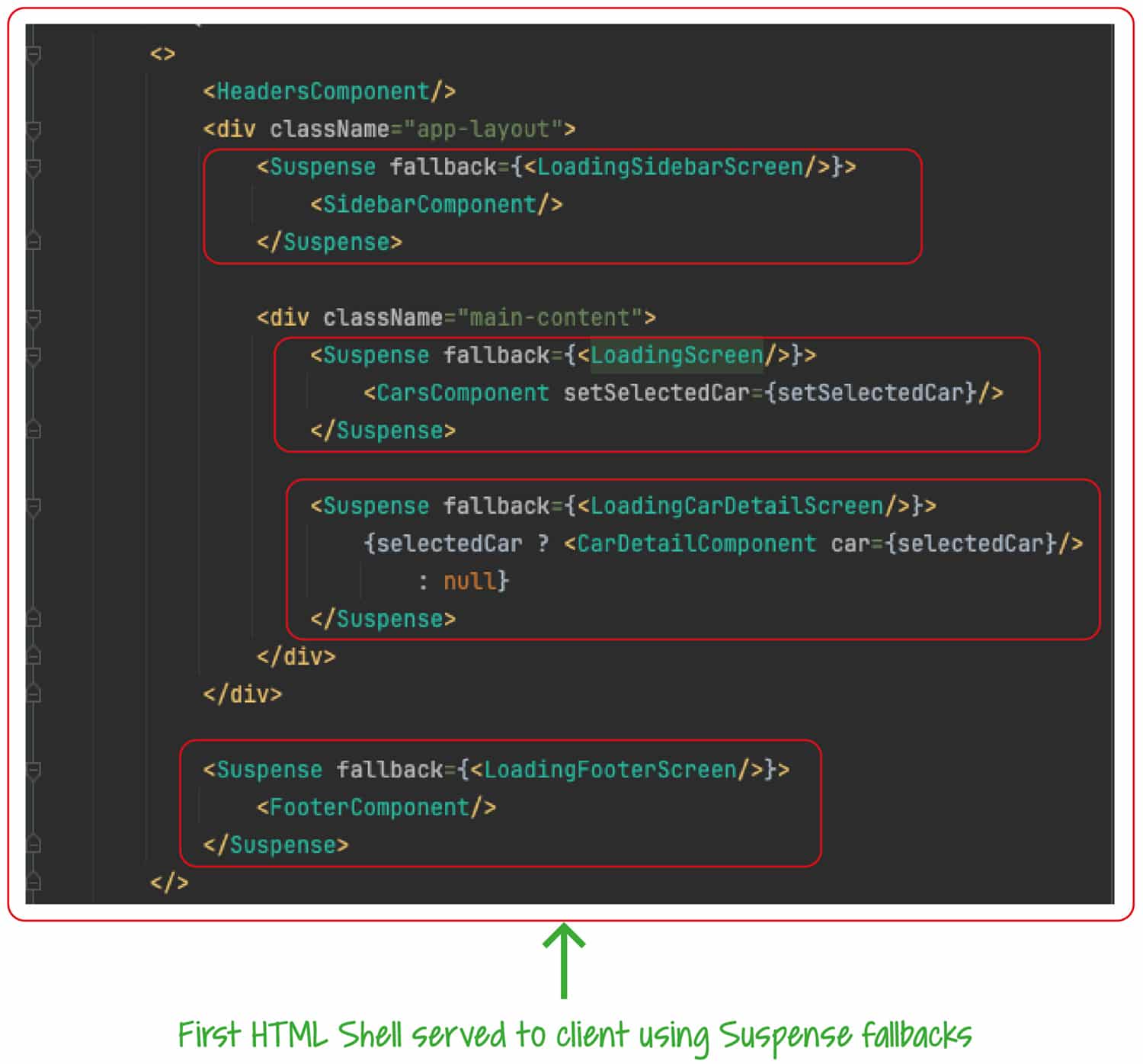Fold the LoadingFooterScreen Suspense block in gutter
This screenshot has width=1143, height=1064.
coord(34,770)
